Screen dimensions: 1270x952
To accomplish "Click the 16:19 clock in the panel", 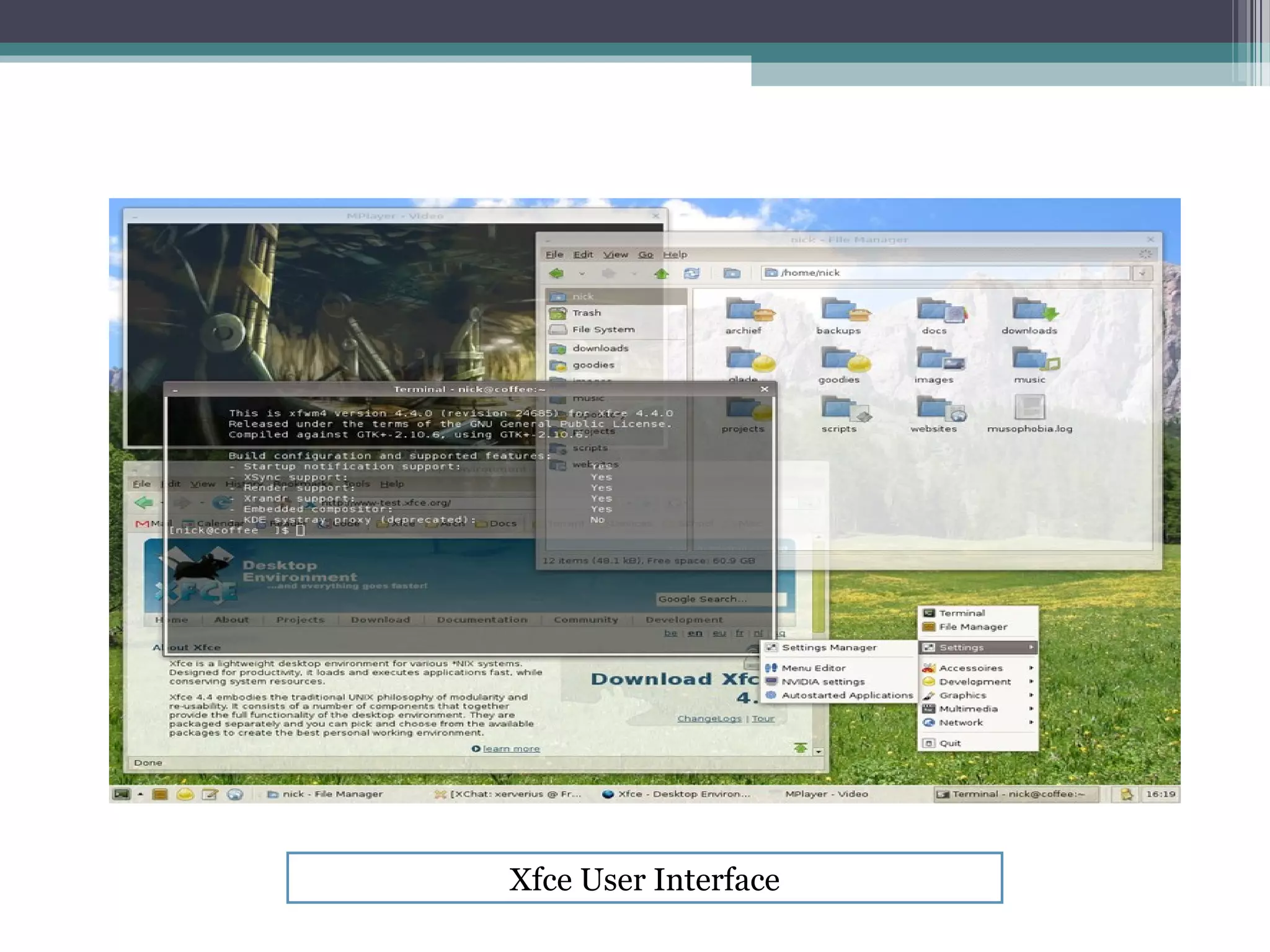I will (1160, 794).
